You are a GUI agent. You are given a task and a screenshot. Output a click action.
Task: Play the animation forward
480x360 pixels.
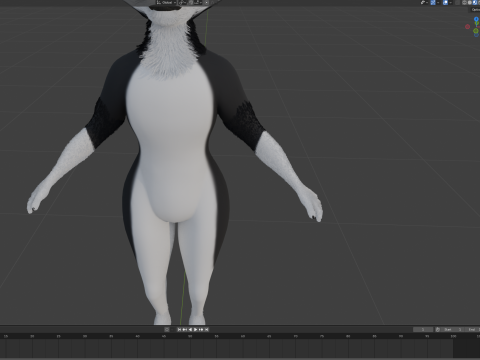point(196,329)
